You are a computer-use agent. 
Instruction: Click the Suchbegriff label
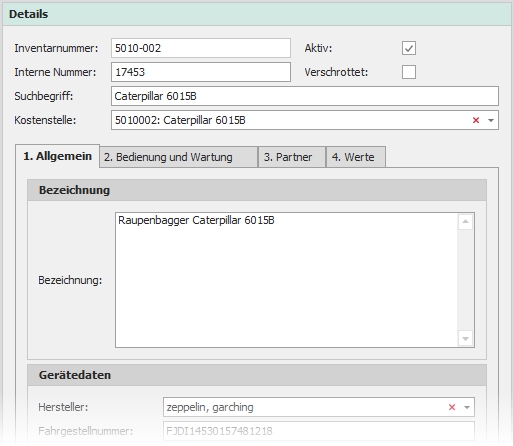coord(44,96)
